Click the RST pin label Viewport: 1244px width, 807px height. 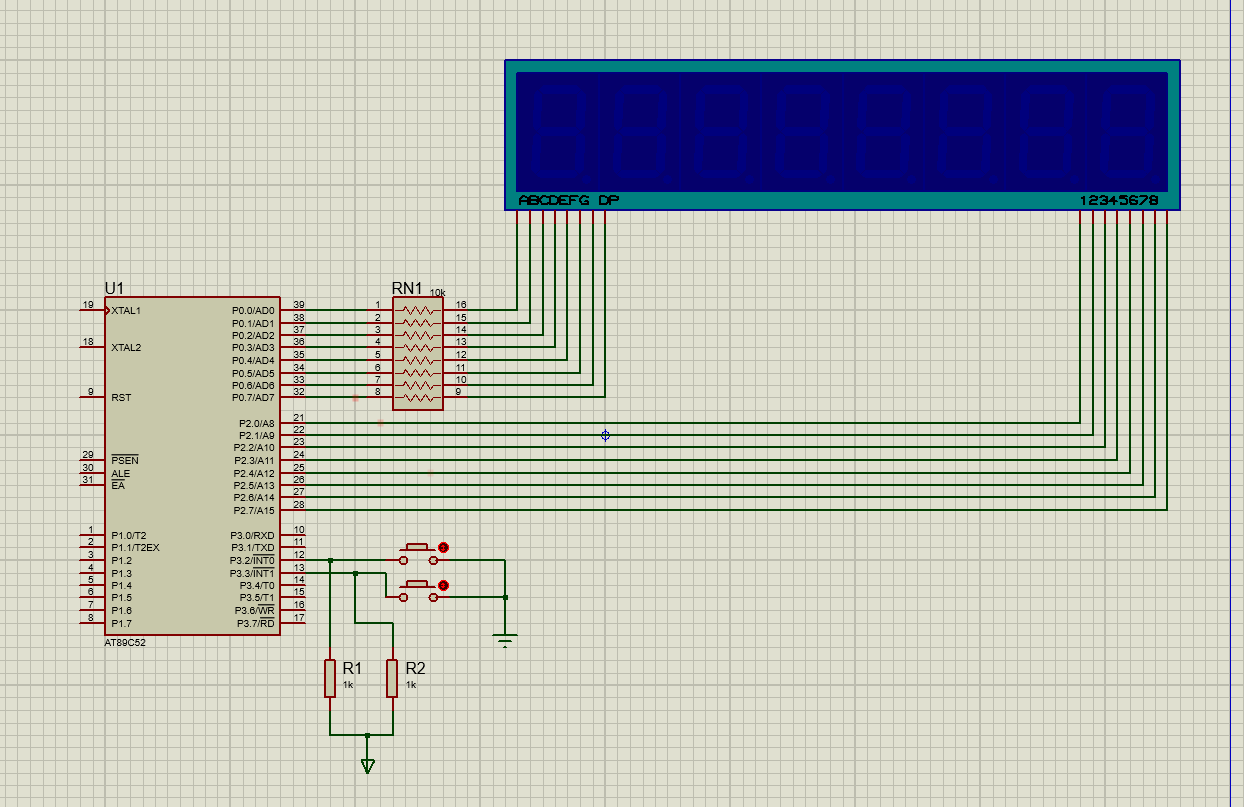tap(121, 398)
